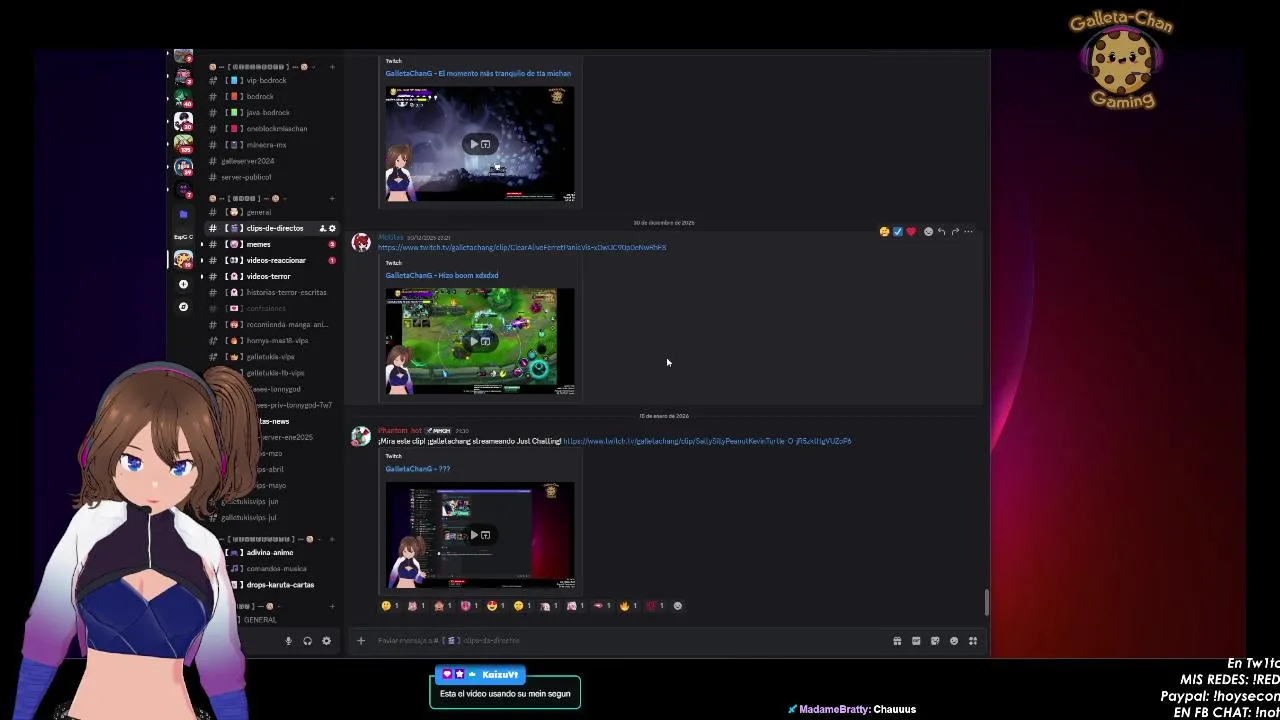Open user settings gear icon

[326, 641]
